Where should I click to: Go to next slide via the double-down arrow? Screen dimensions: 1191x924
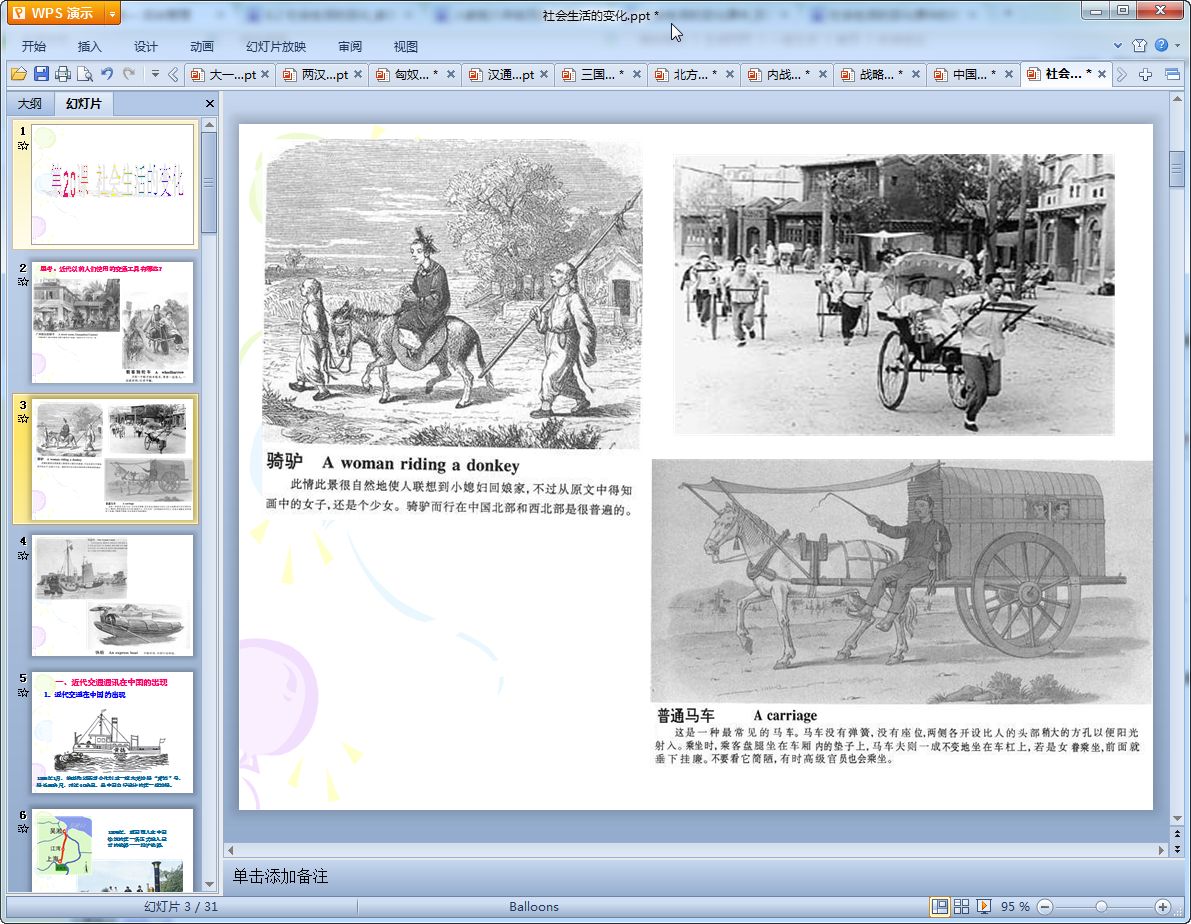coord(1177,850)
